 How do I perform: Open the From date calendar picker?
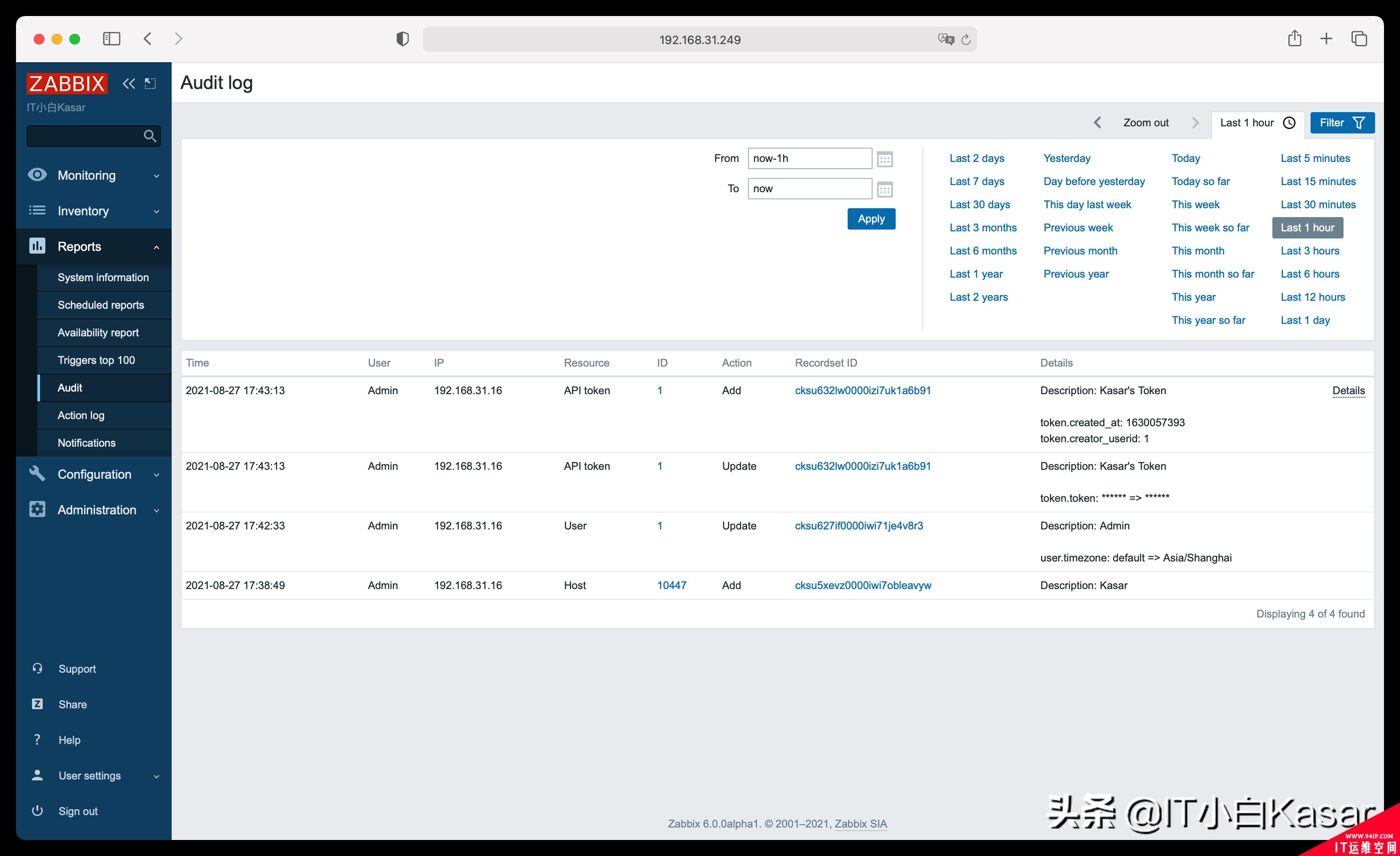(x=885, y=159)
